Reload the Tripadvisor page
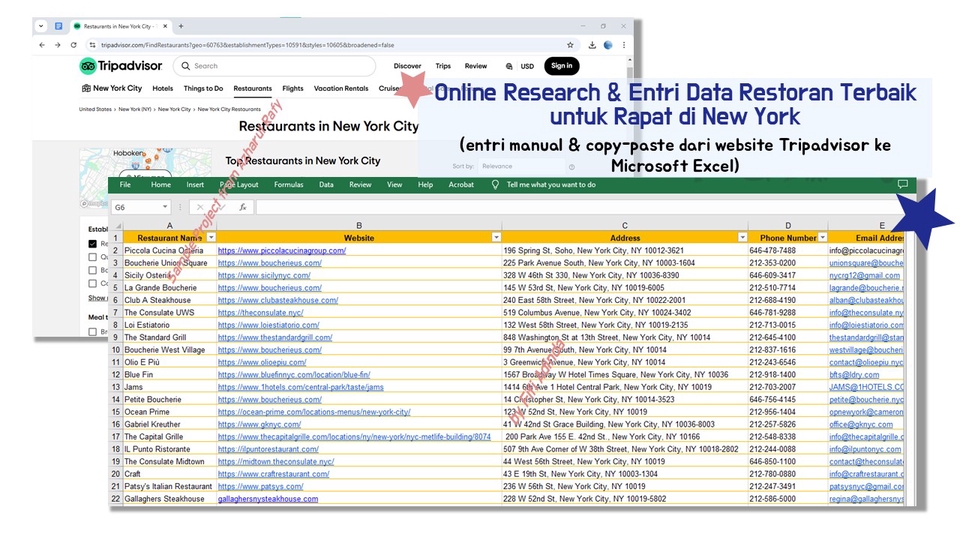 click(x=73, y=45)
